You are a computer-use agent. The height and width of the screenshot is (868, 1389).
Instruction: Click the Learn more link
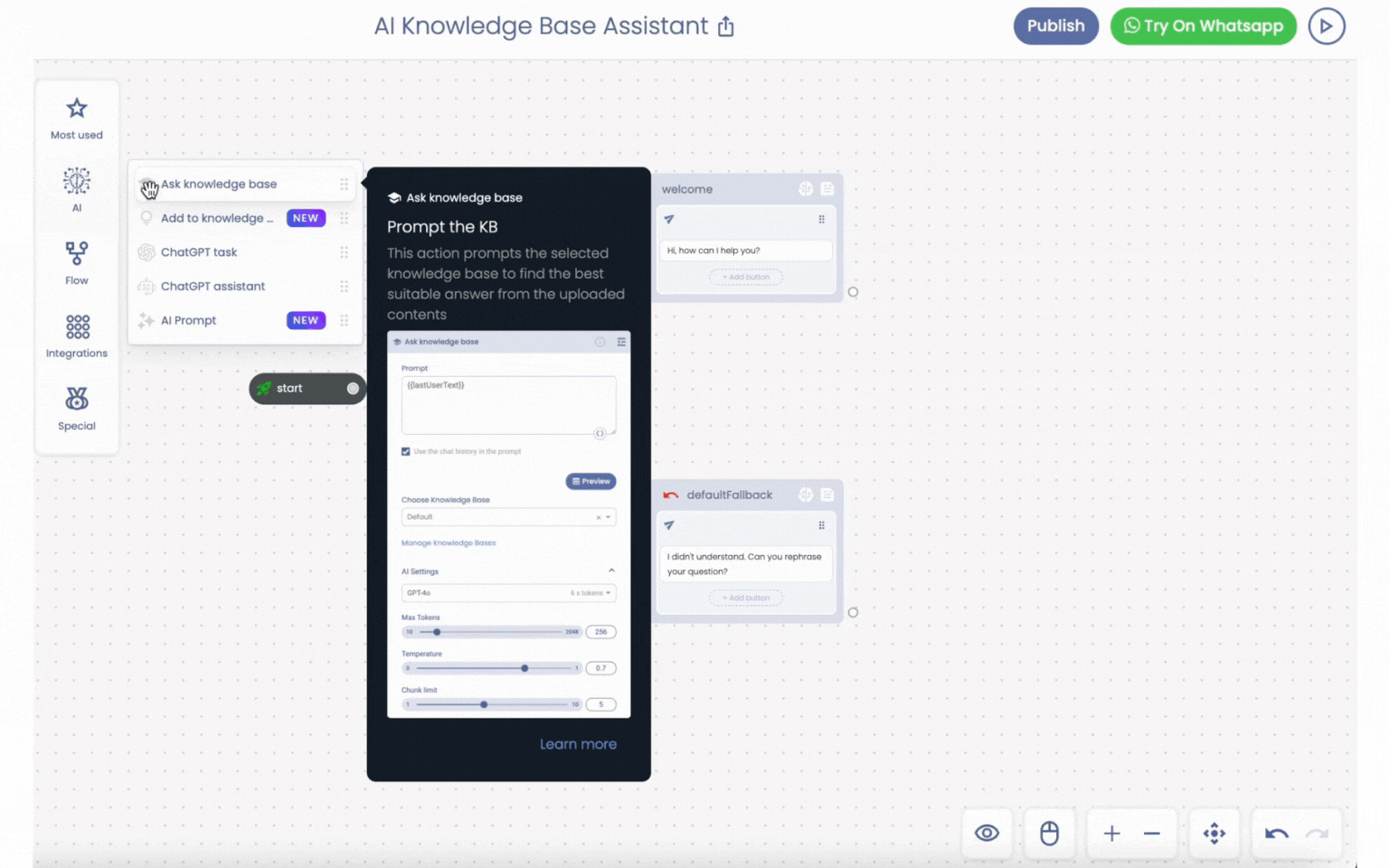[578, 744]
